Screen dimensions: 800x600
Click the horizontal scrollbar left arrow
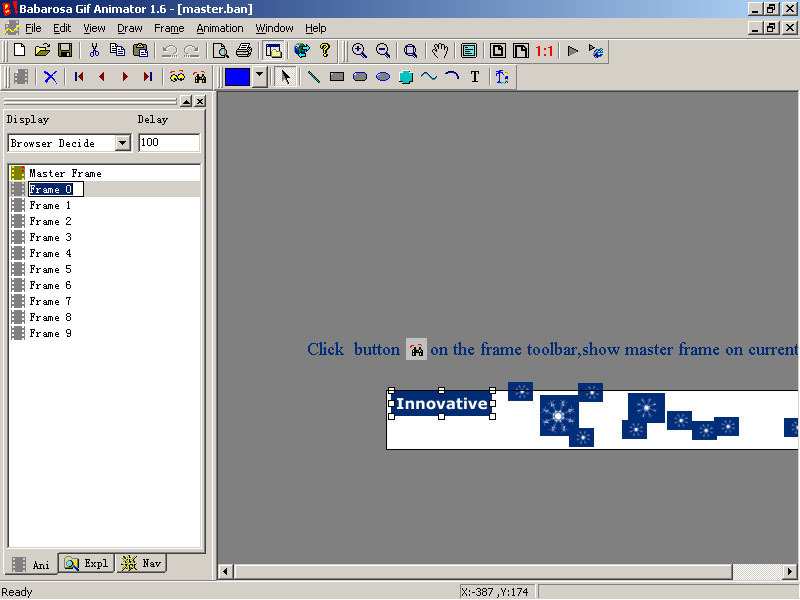pos(225,571)
